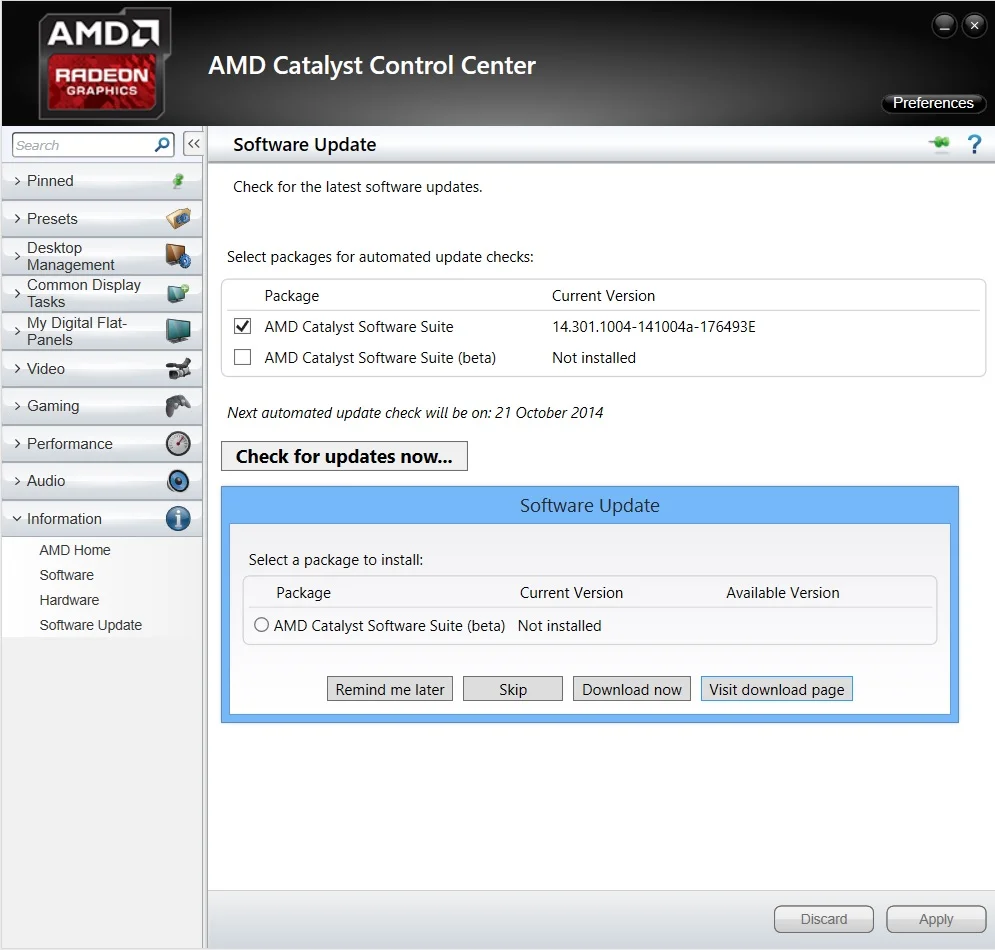Click the AMD Radeon Graphics logo
Viewport: 995px width, 950px height.
(x=103, y=64)
